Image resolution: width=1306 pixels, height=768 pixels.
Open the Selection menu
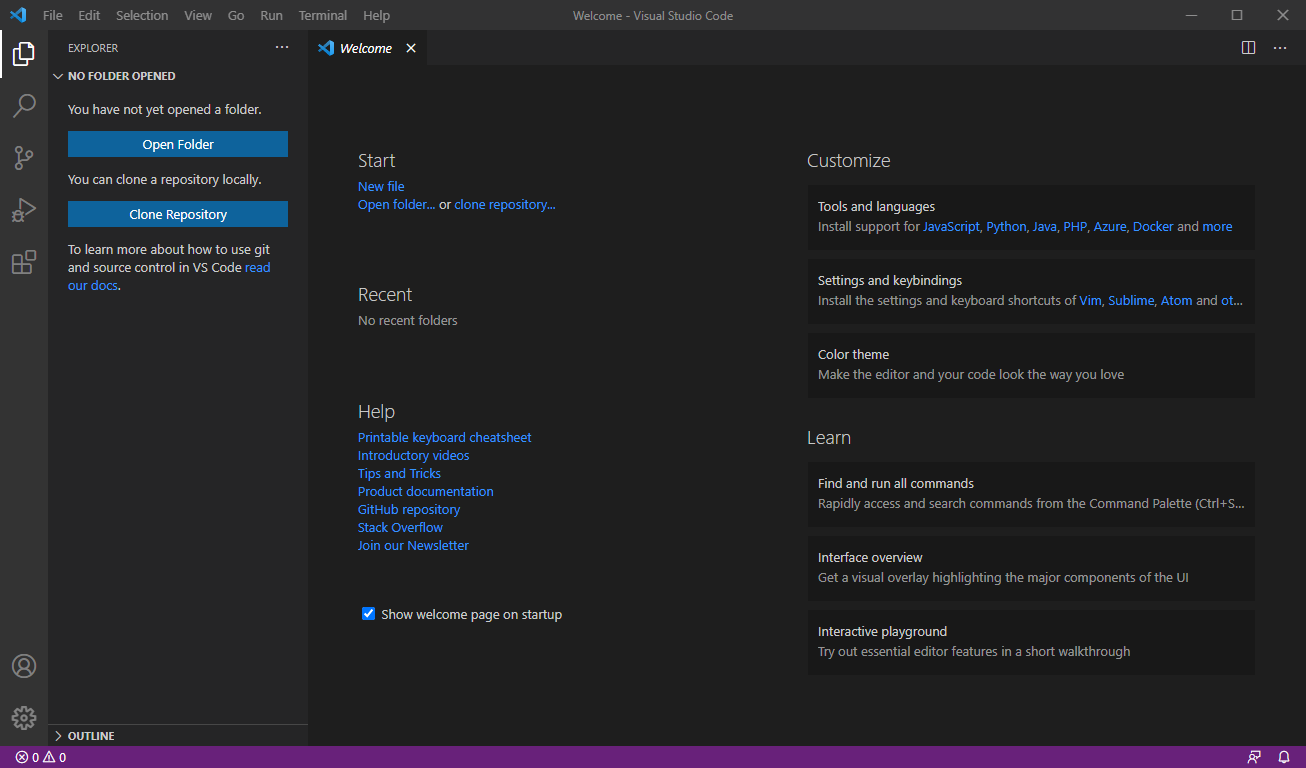[142, 15]
